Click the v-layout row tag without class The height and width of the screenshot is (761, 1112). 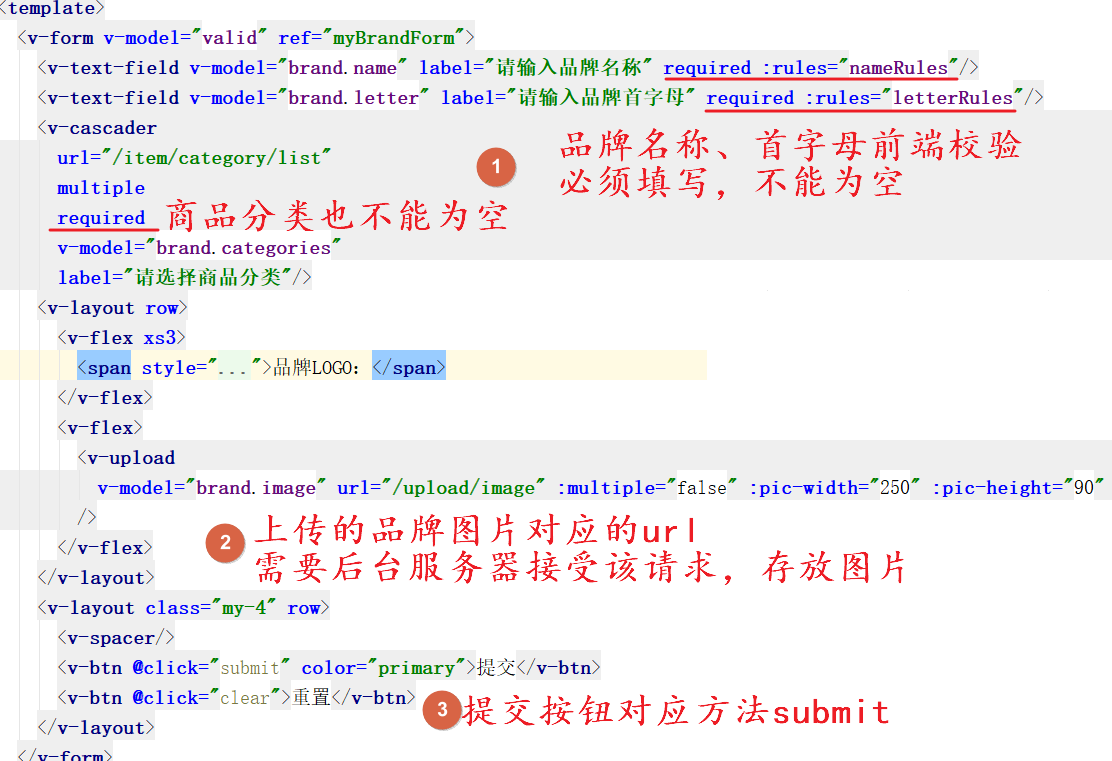(x=113, y=308)
